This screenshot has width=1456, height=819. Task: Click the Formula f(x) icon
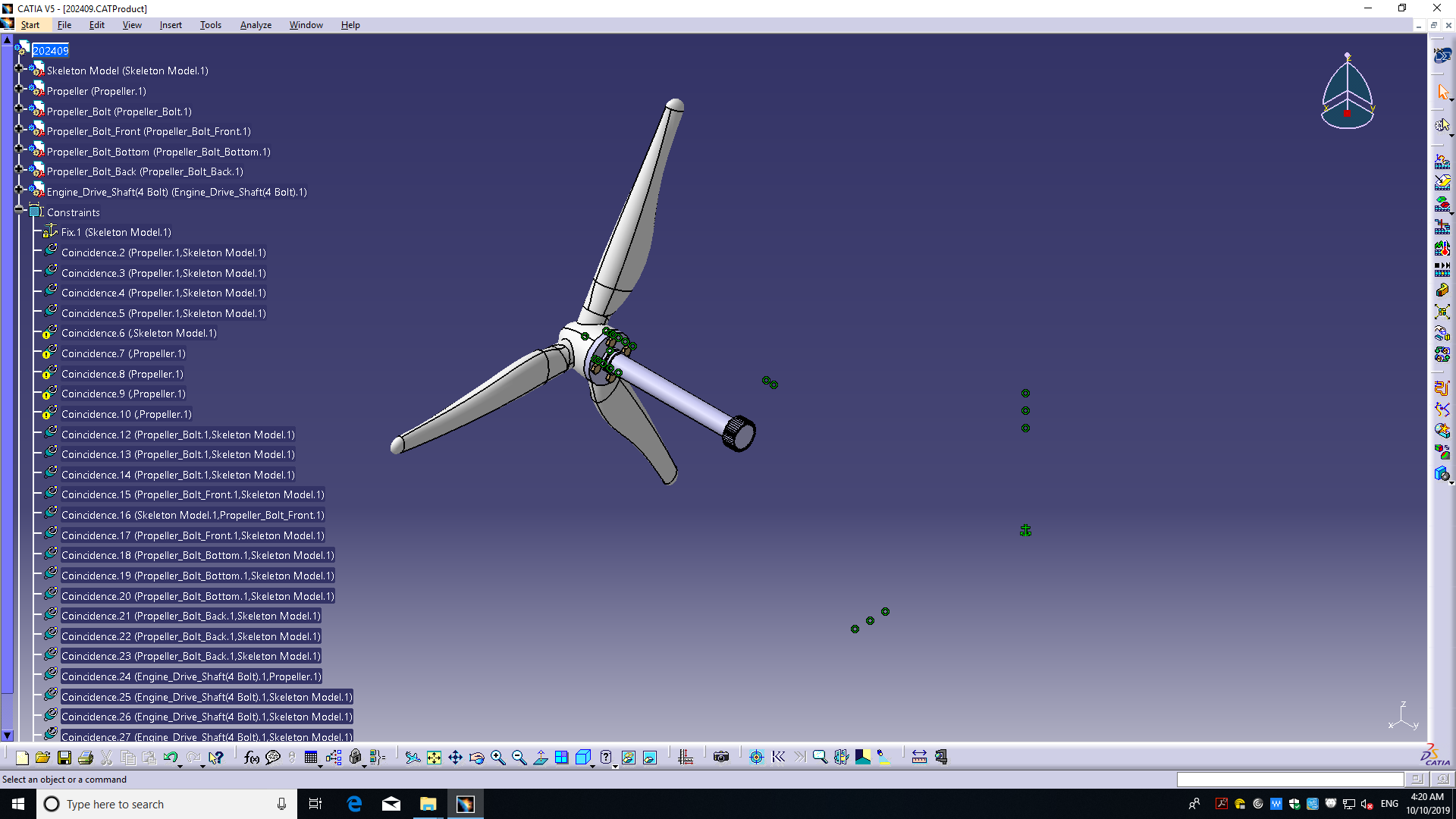pos(251,757)
